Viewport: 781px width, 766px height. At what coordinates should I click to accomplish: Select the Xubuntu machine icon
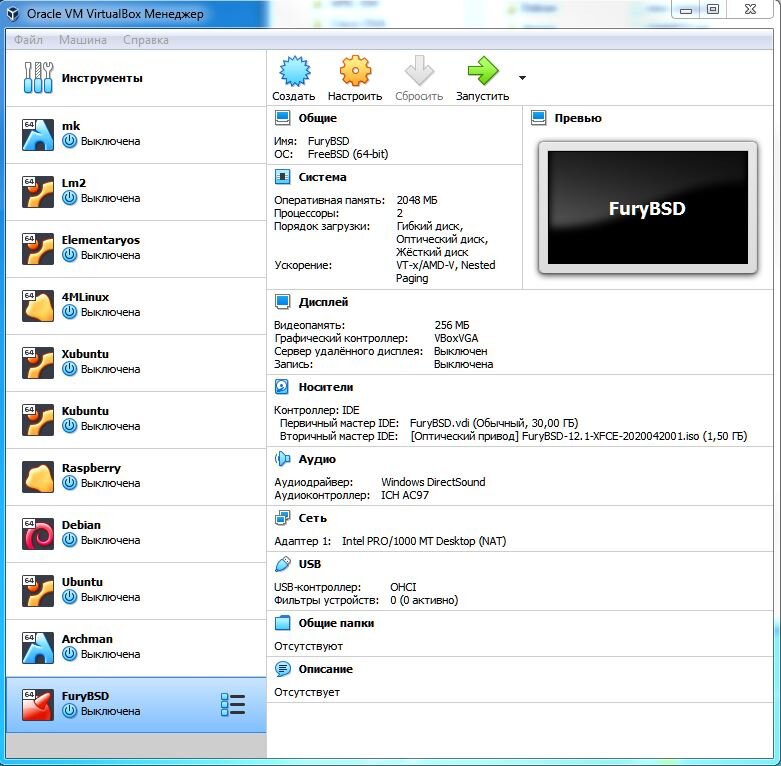point(38,363)
